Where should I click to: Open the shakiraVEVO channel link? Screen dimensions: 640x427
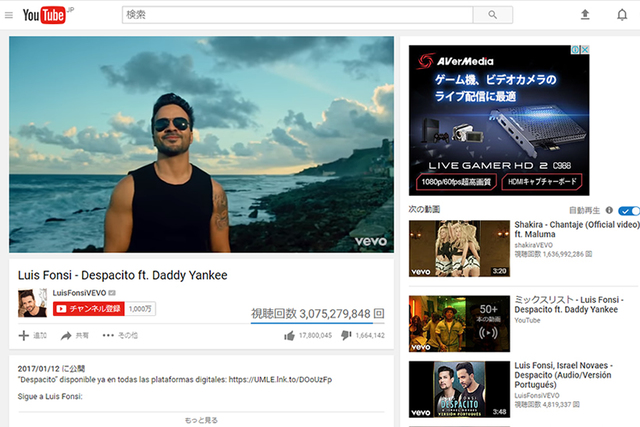pos(533,245)
